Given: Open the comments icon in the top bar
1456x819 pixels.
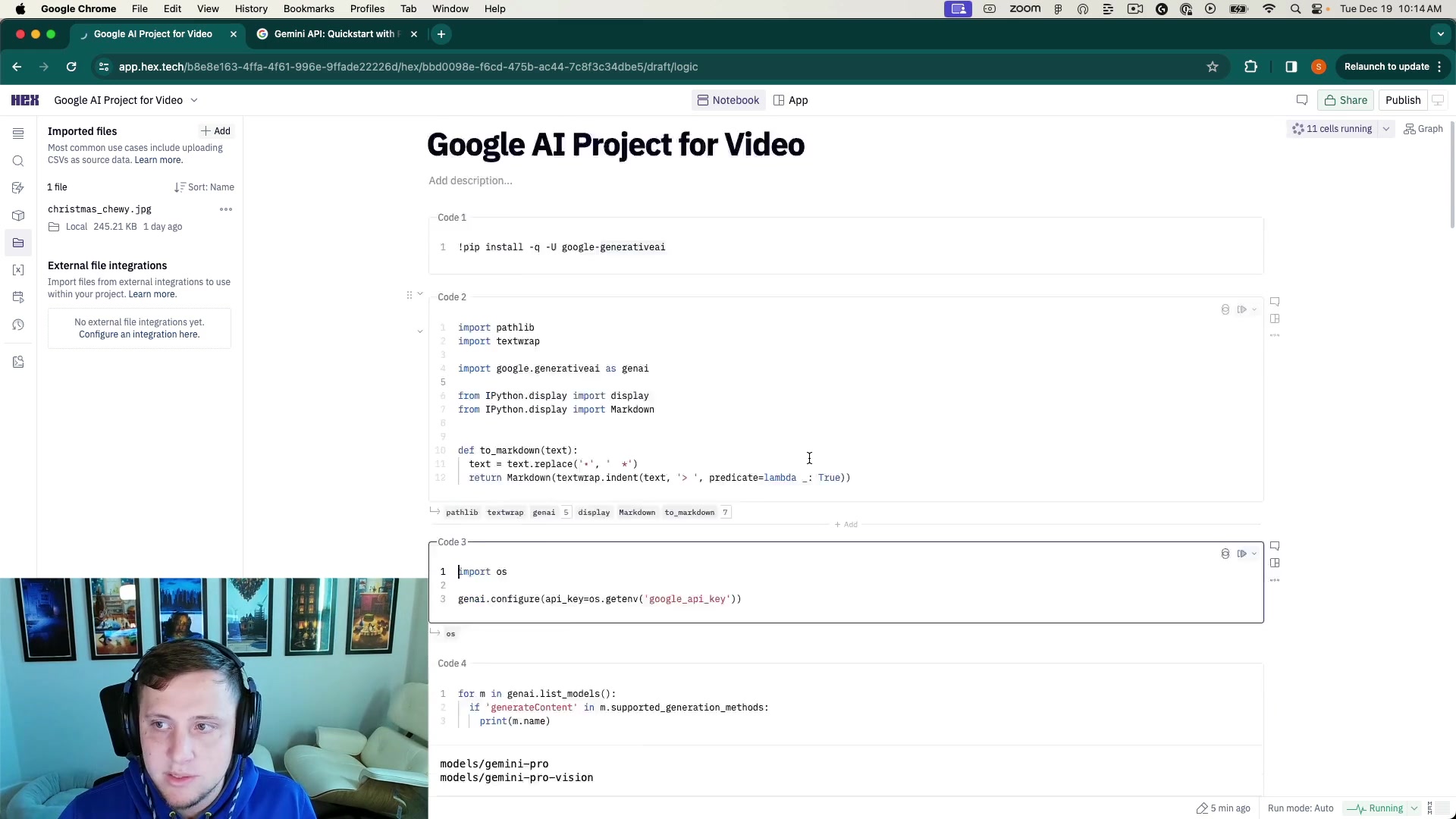Looking at the screenshot, I should pos(1302,100).
